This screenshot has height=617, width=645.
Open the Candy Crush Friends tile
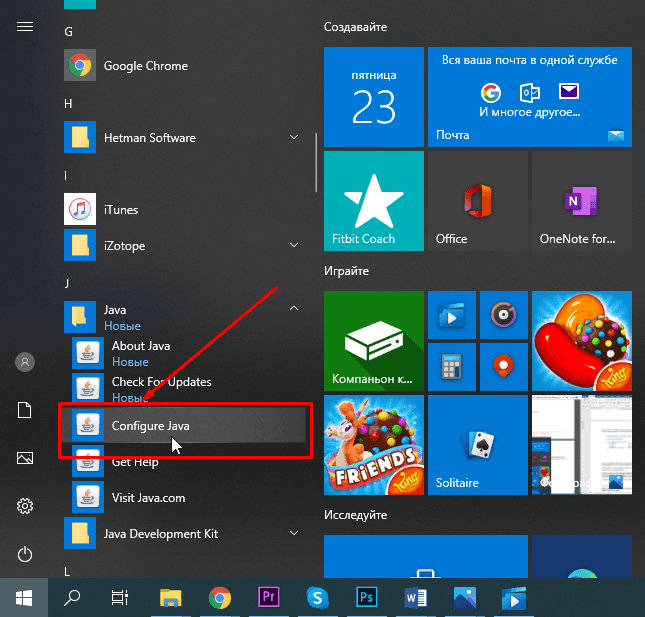coord(373,443)
